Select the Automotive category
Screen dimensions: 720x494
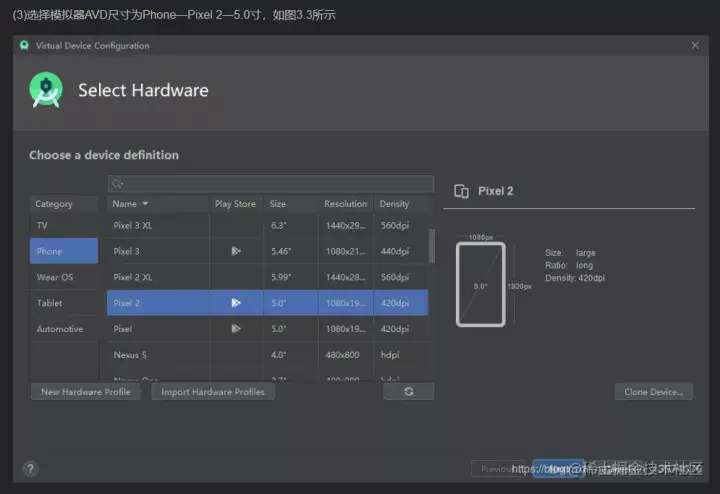tap(64, 329)
